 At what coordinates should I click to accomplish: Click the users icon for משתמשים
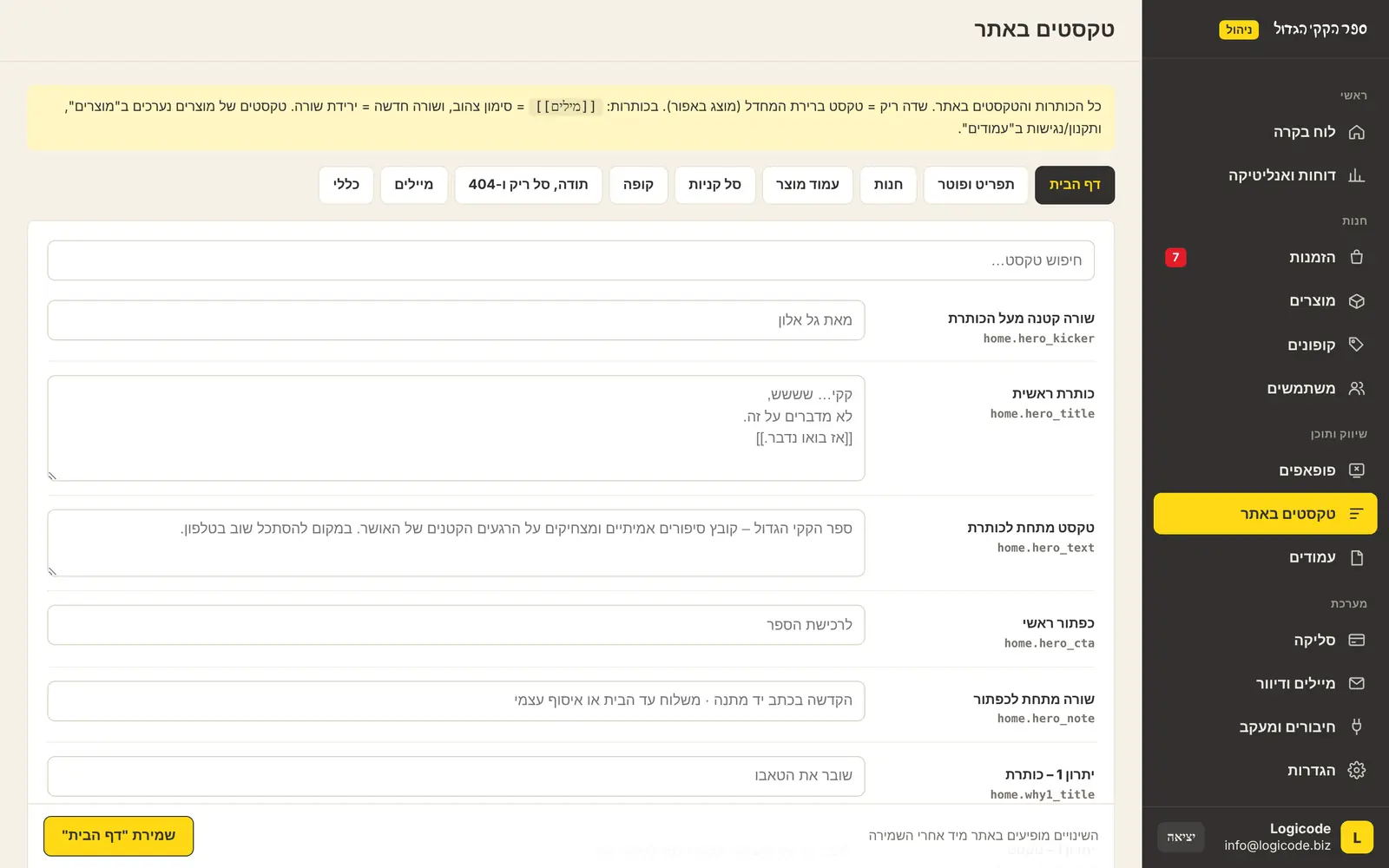pyautogui.click(x=1357, y=388)
